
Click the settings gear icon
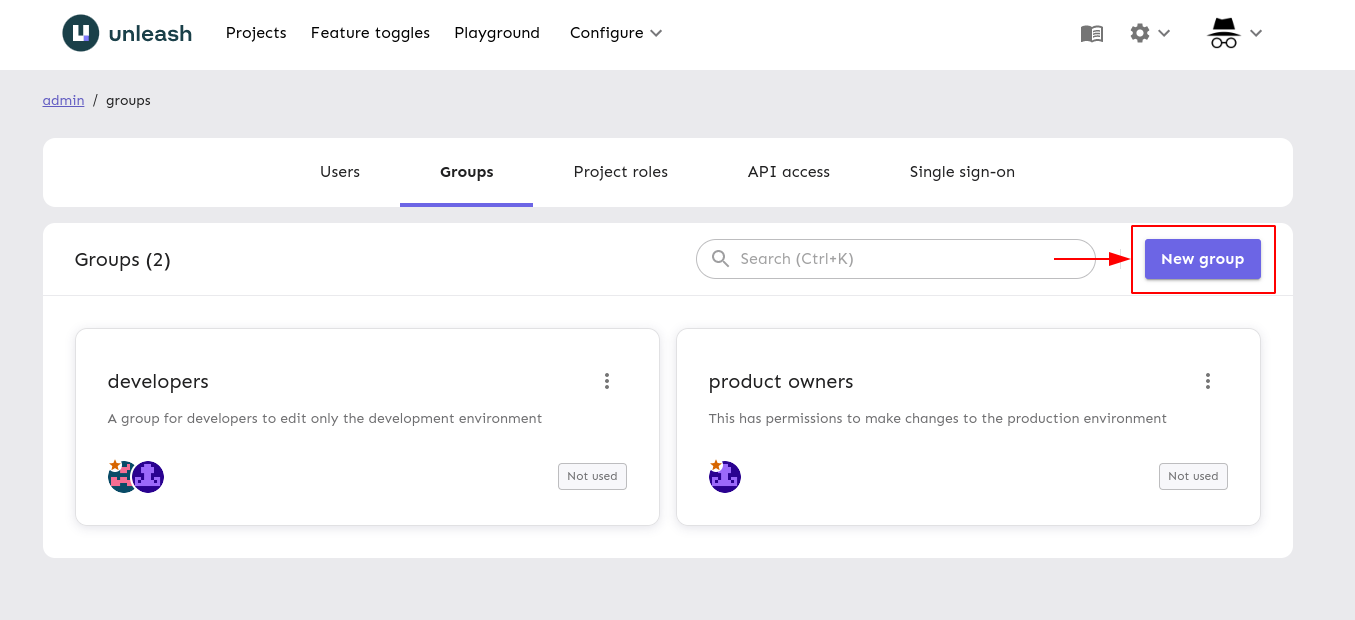(1140, 33)
